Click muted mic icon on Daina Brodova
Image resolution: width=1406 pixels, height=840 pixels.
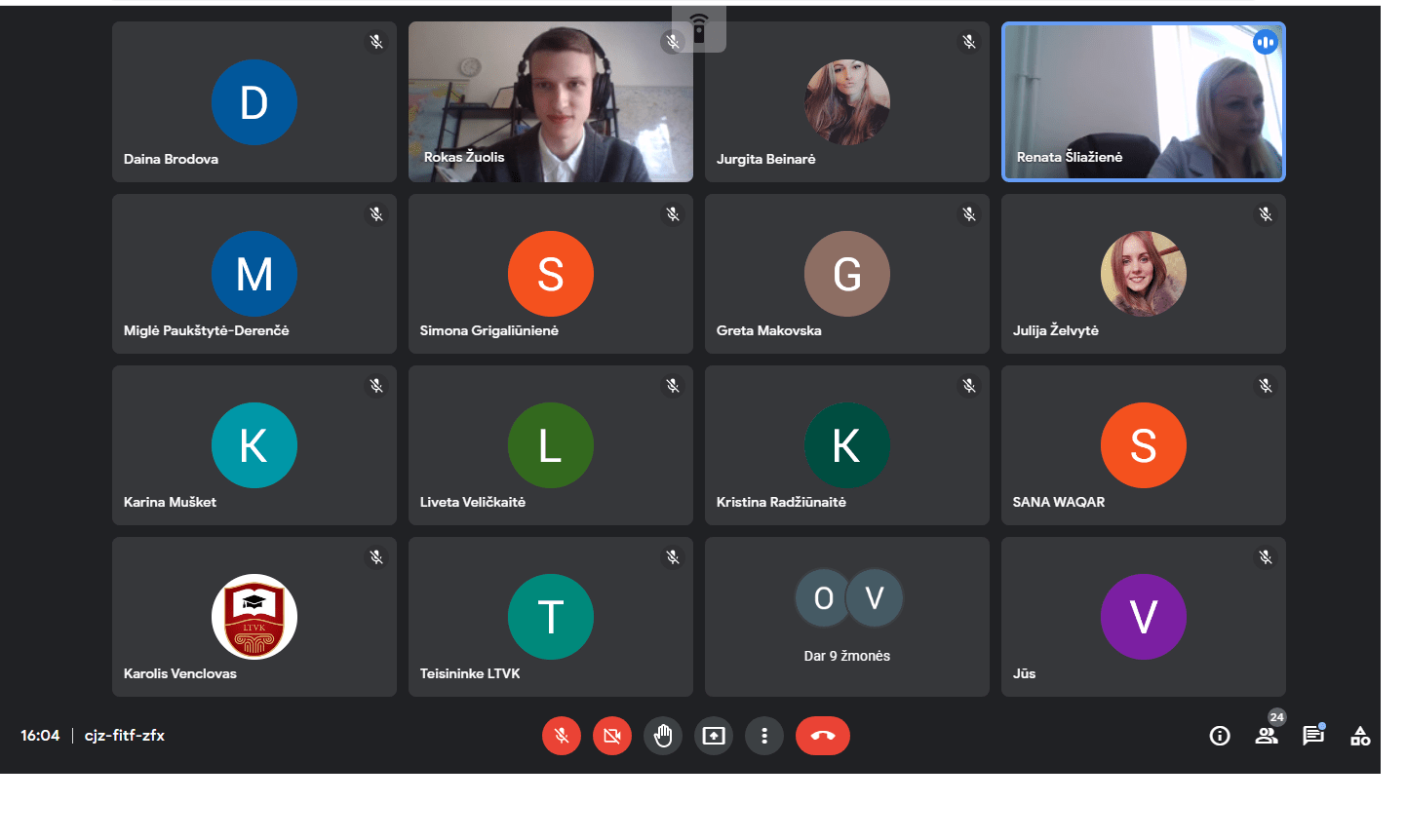pos(376,42)
